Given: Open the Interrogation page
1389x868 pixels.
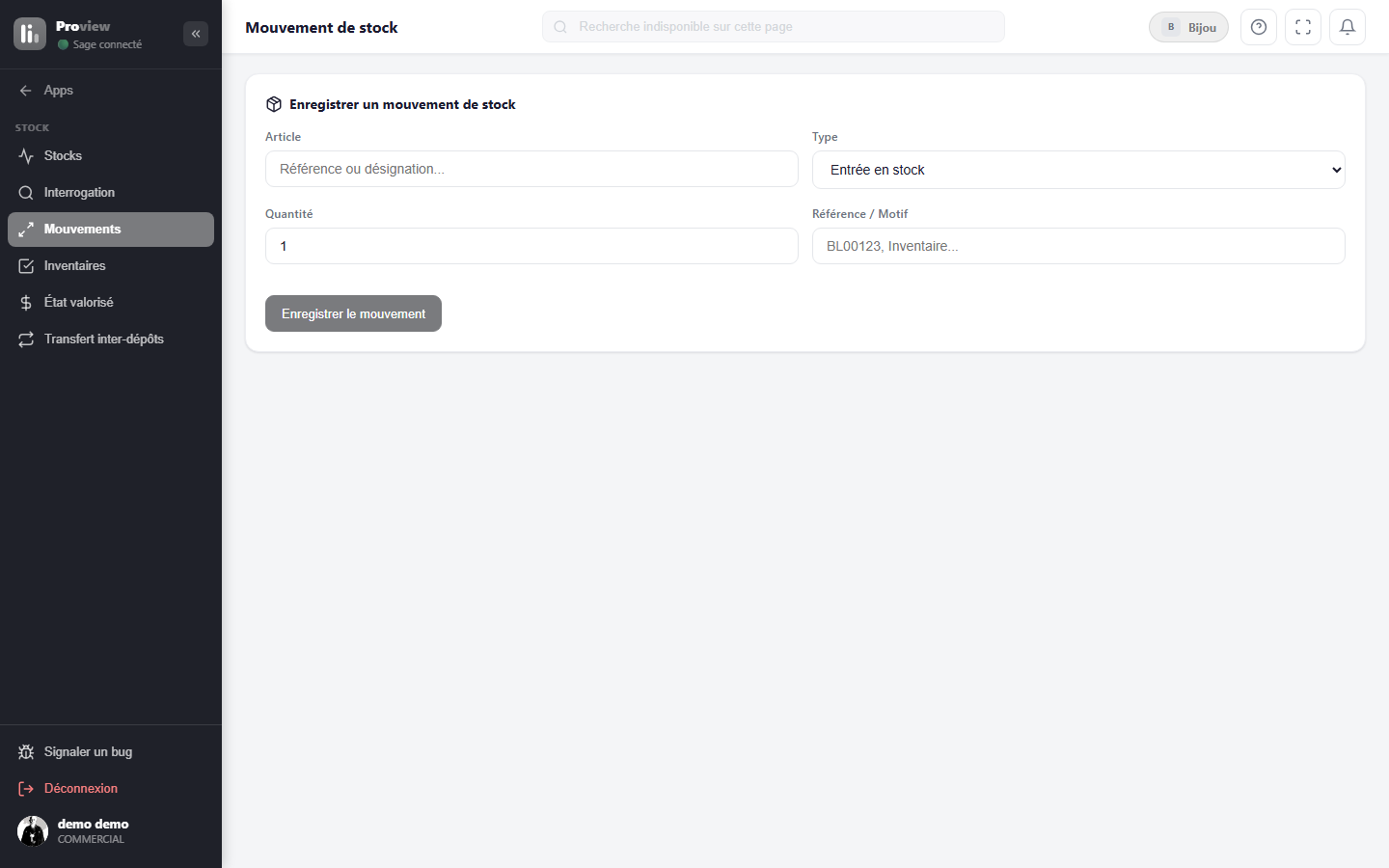Looking at the screenshot, I should pos(111,193).
